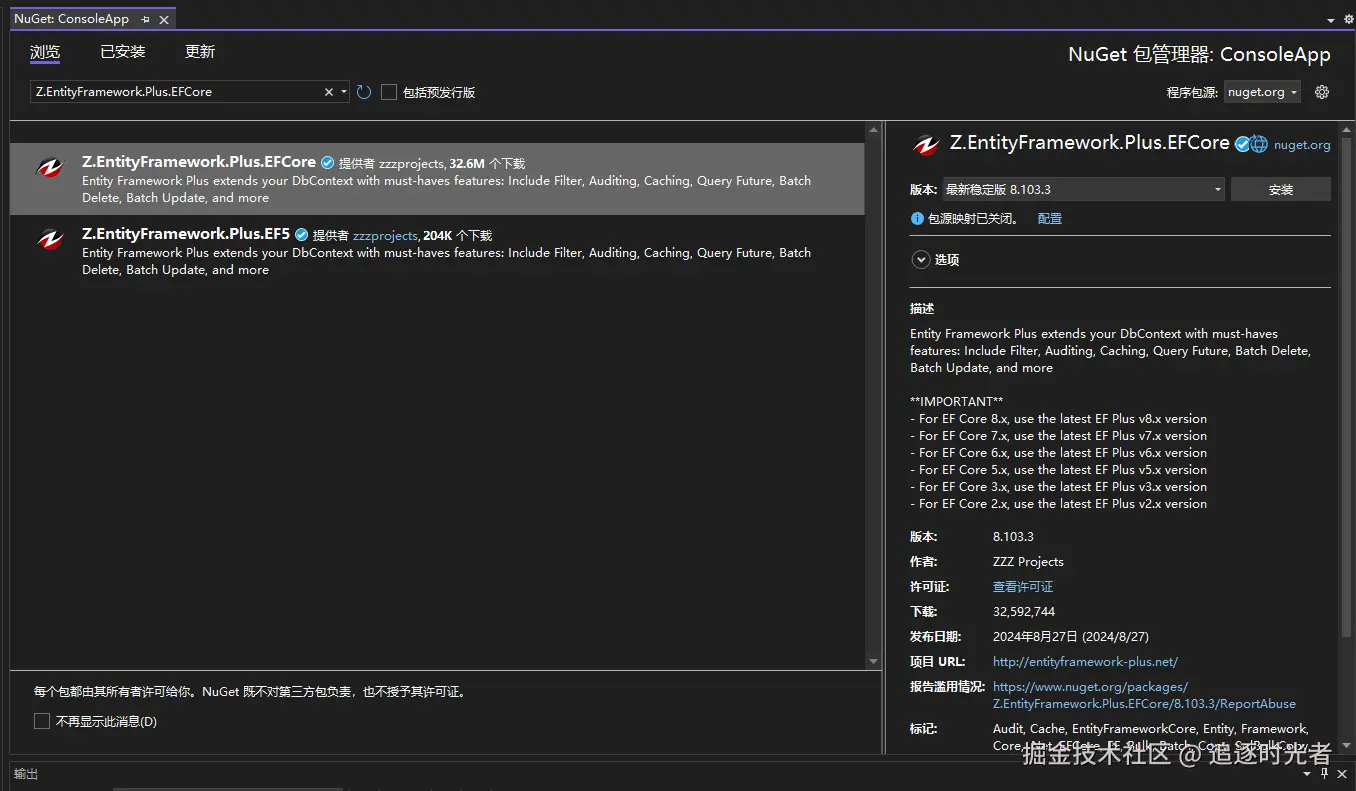Viewport: 1356px width, 791px height.
Task: Open the entityframework-plus.net project URL
Action: (x=1085, y=662)
